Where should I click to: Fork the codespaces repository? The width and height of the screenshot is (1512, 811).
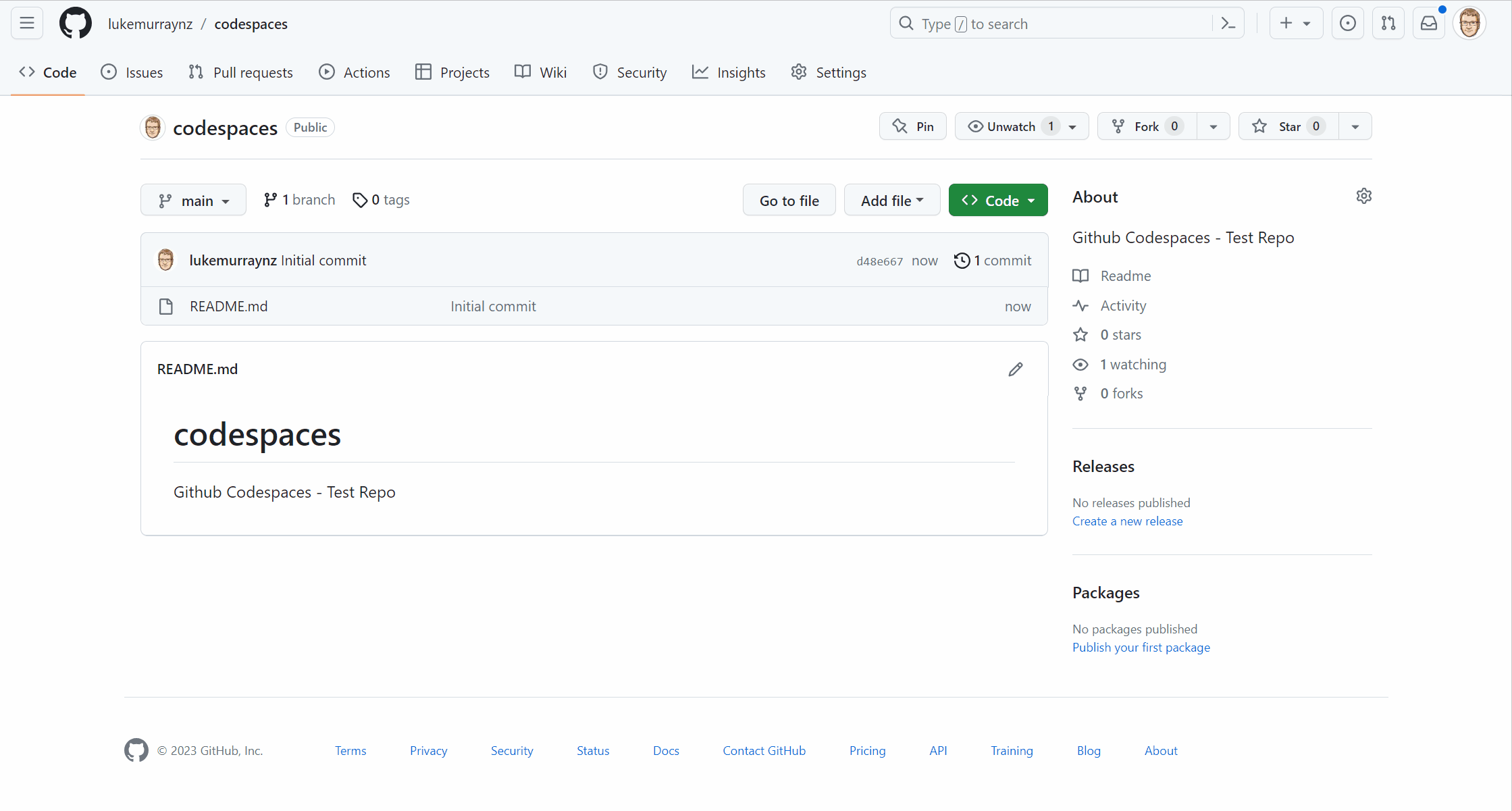click(x=1147, y=126)
